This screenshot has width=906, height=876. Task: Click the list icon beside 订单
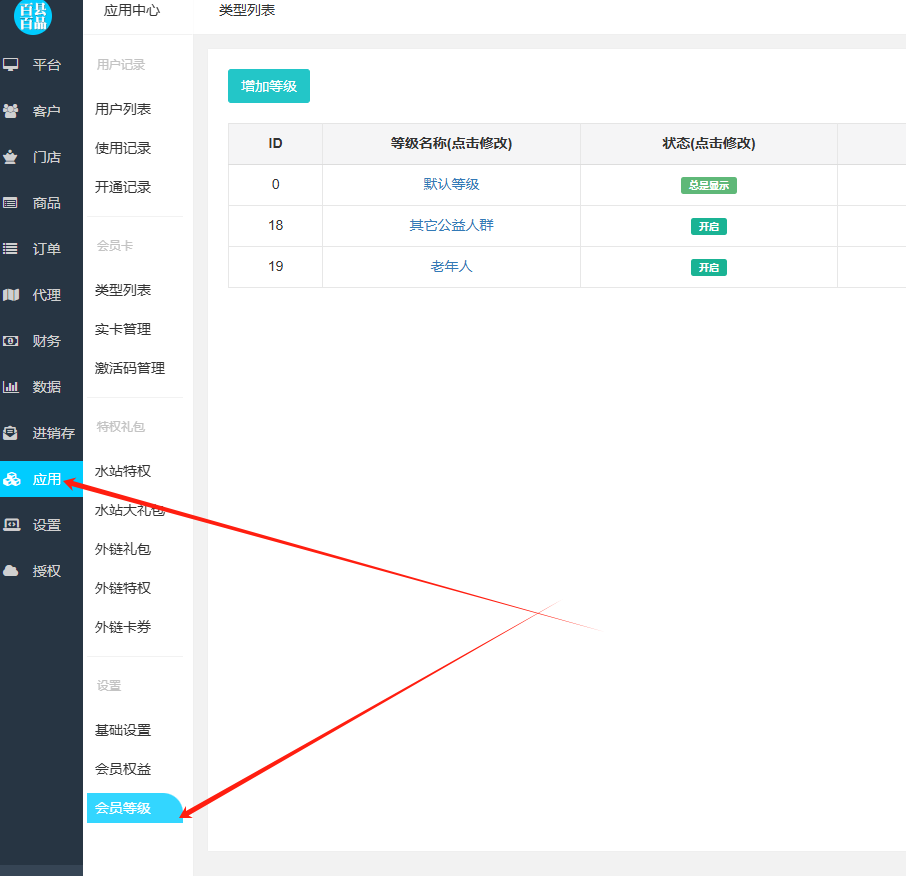click(x=11, y=249)
